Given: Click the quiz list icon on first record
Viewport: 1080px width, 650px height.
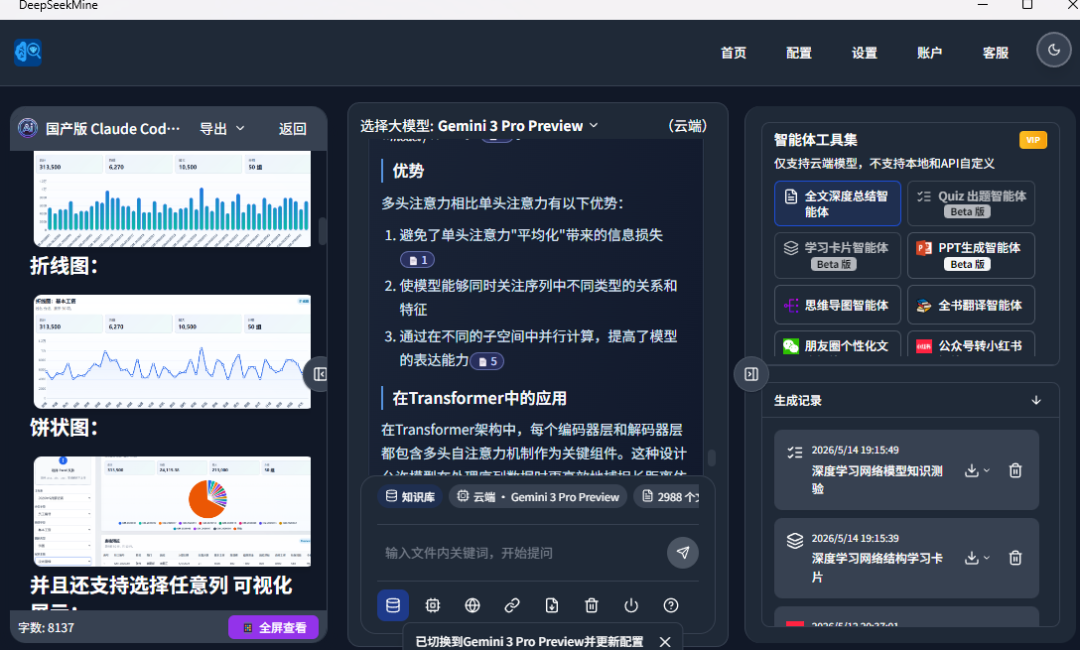Looking at the screenshot, I should [794, 452].
